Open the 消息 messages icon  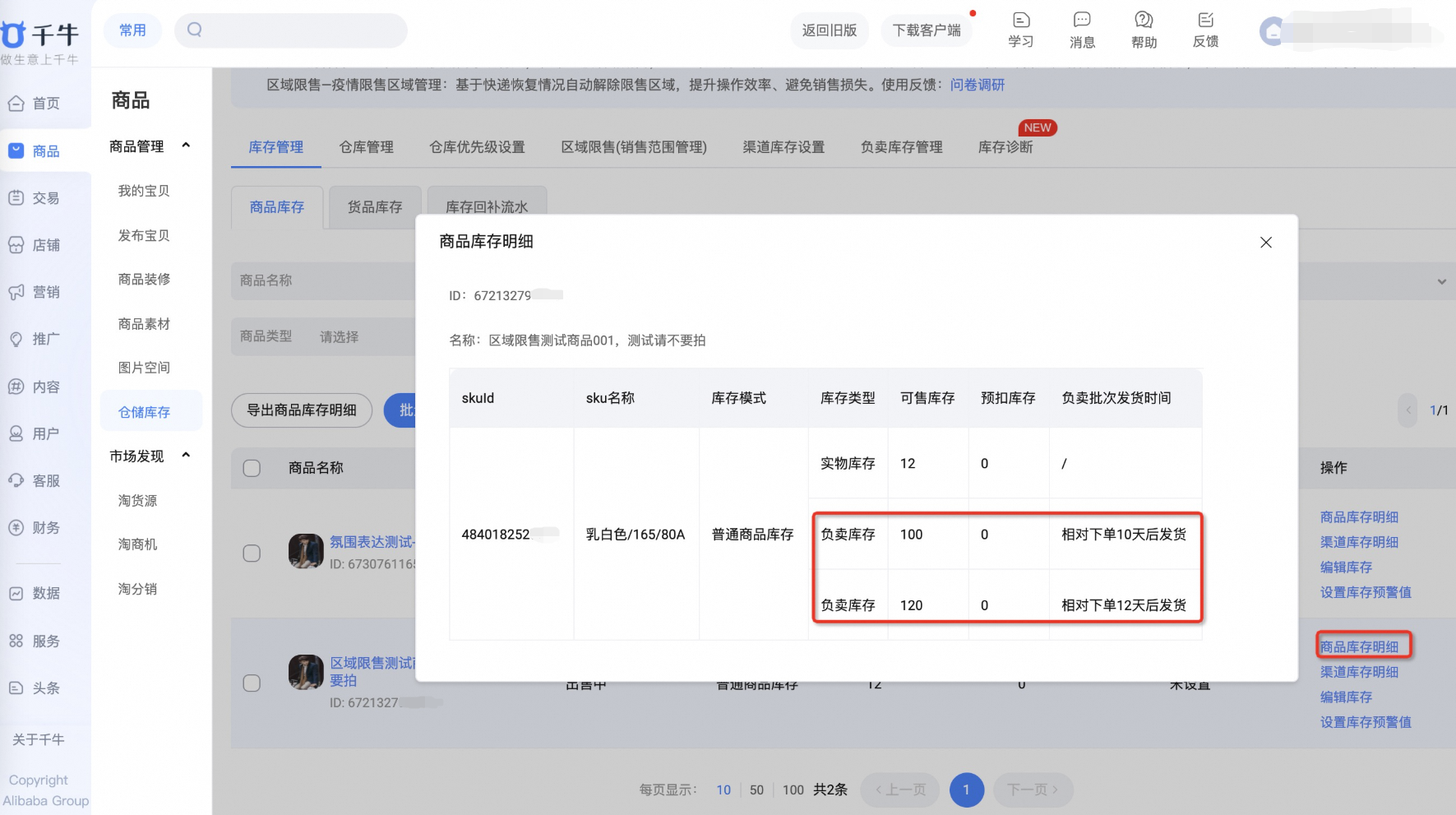click(x=1083, y=20)
